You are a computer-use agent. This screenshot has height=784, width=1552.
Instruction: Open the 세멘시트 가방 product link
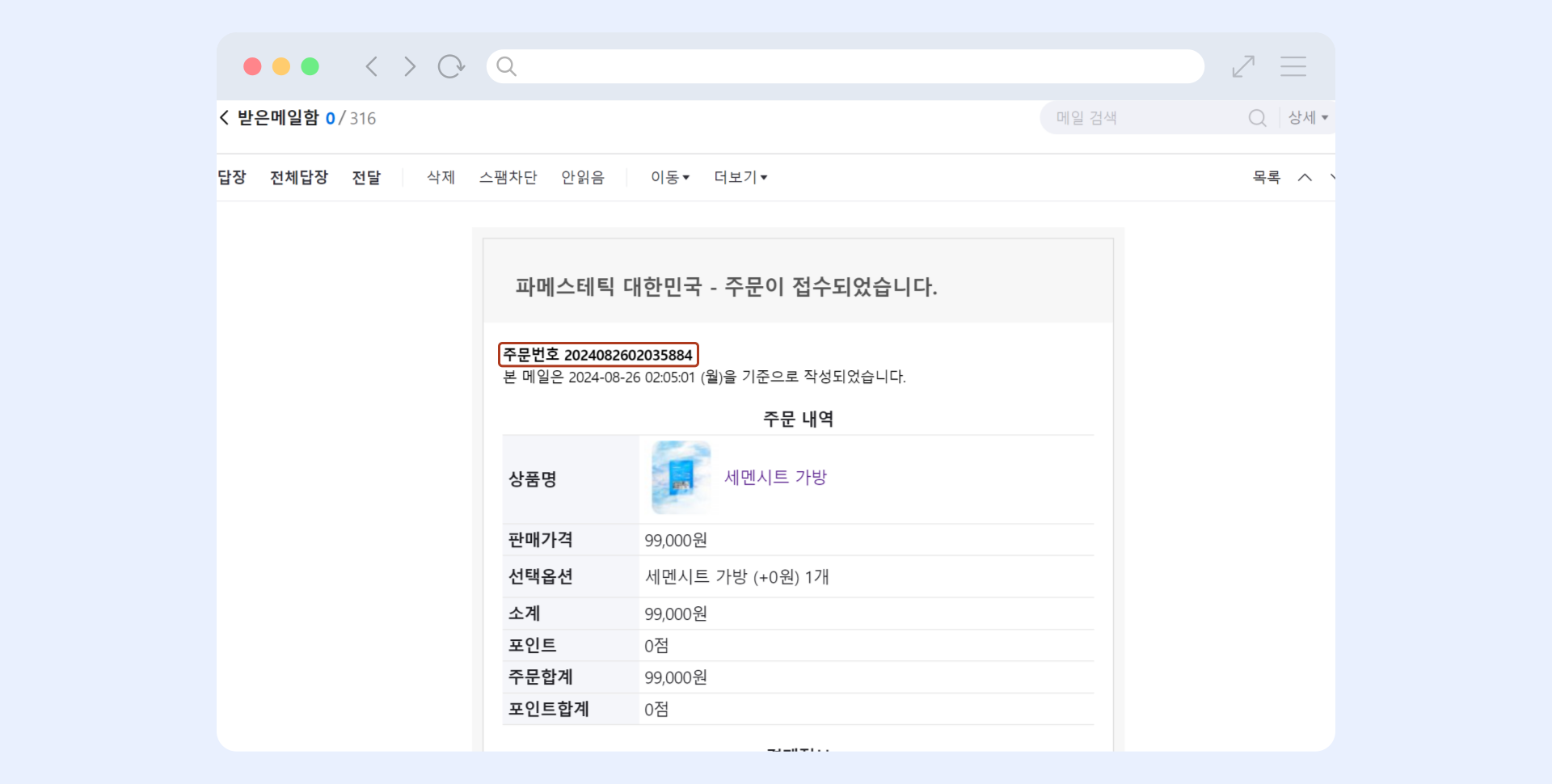coord(775,477)
